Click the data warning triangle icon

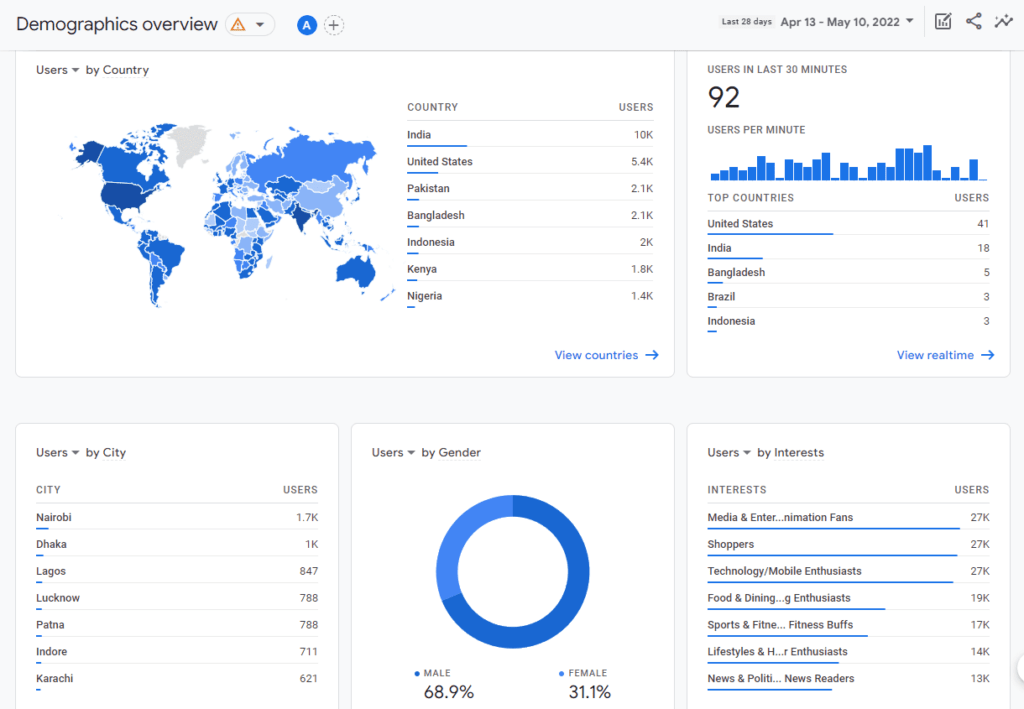(238, 25)
